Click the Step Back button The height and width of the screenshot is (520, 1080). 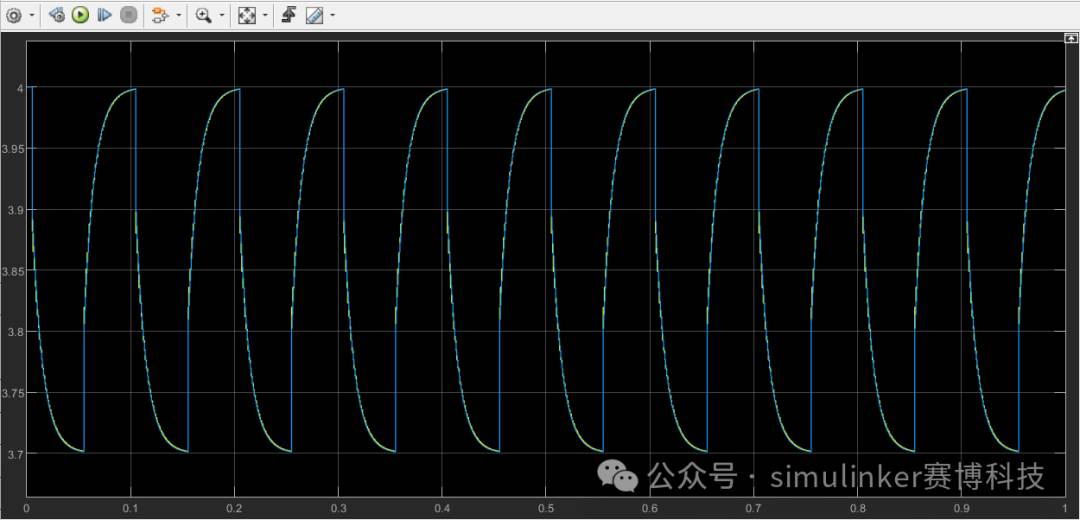(x=58, y=14)
